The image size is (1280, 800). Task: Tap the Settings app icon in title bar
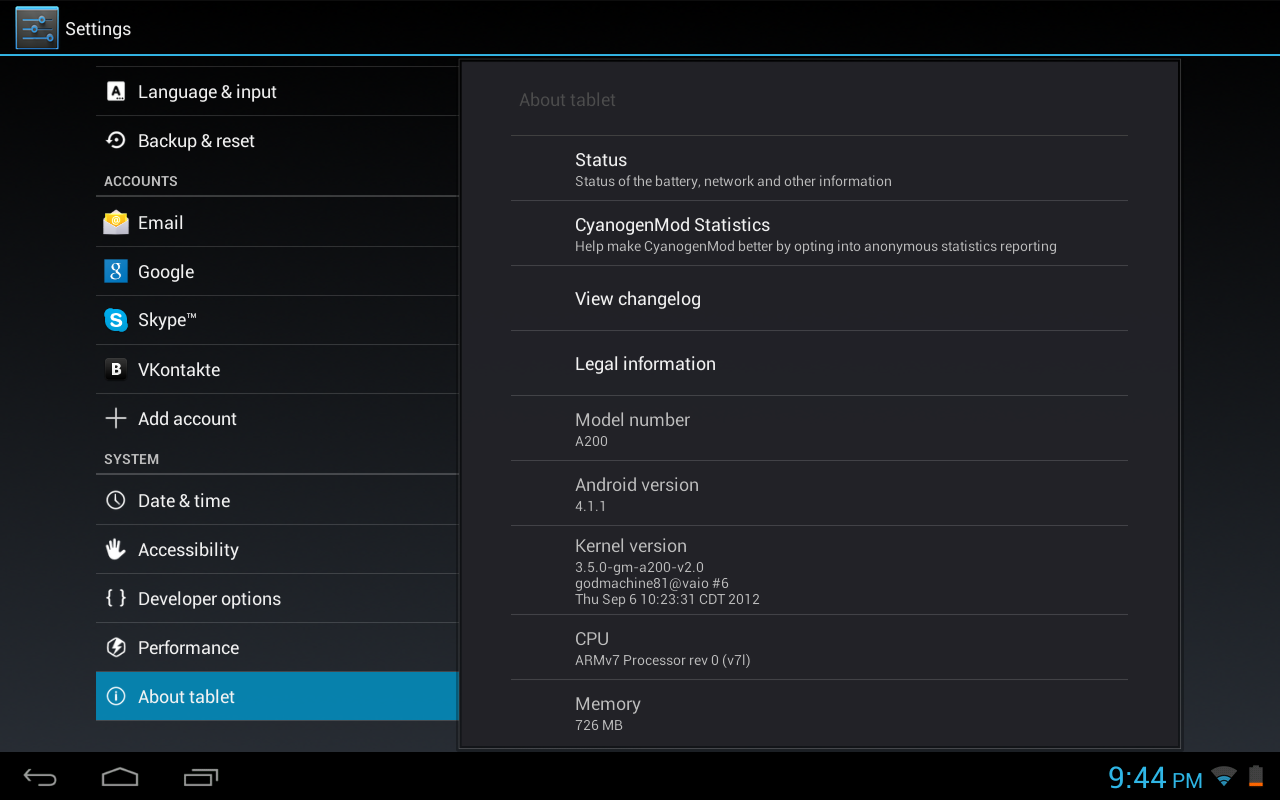click(37, 28)
